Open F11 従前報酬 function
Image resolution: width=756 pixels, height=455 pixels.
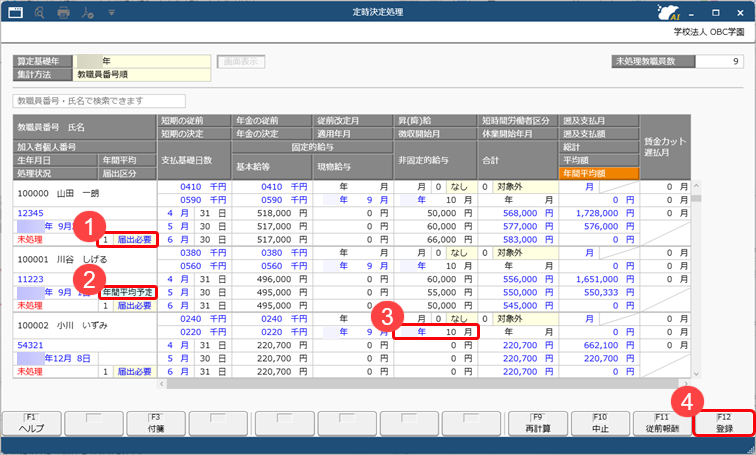point(662,422)
